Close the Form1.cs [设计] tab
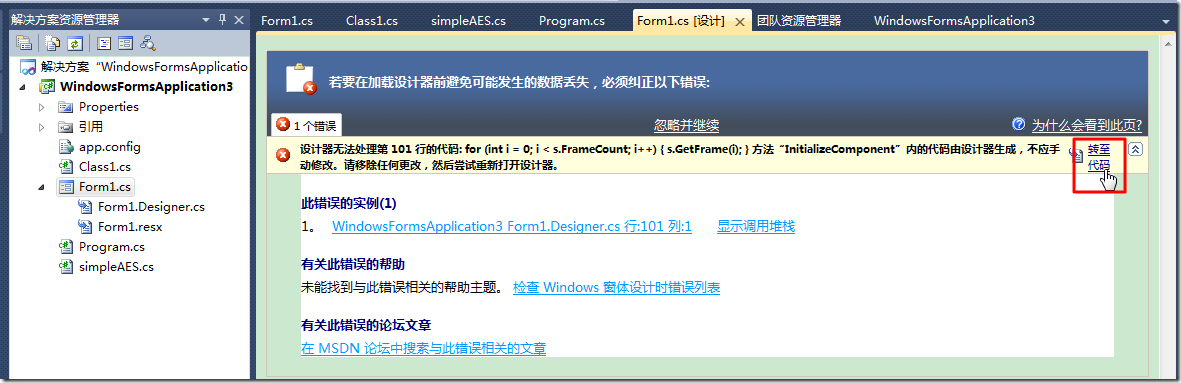The width and height of the screenshot is (1181, 383). coord(740,21)
